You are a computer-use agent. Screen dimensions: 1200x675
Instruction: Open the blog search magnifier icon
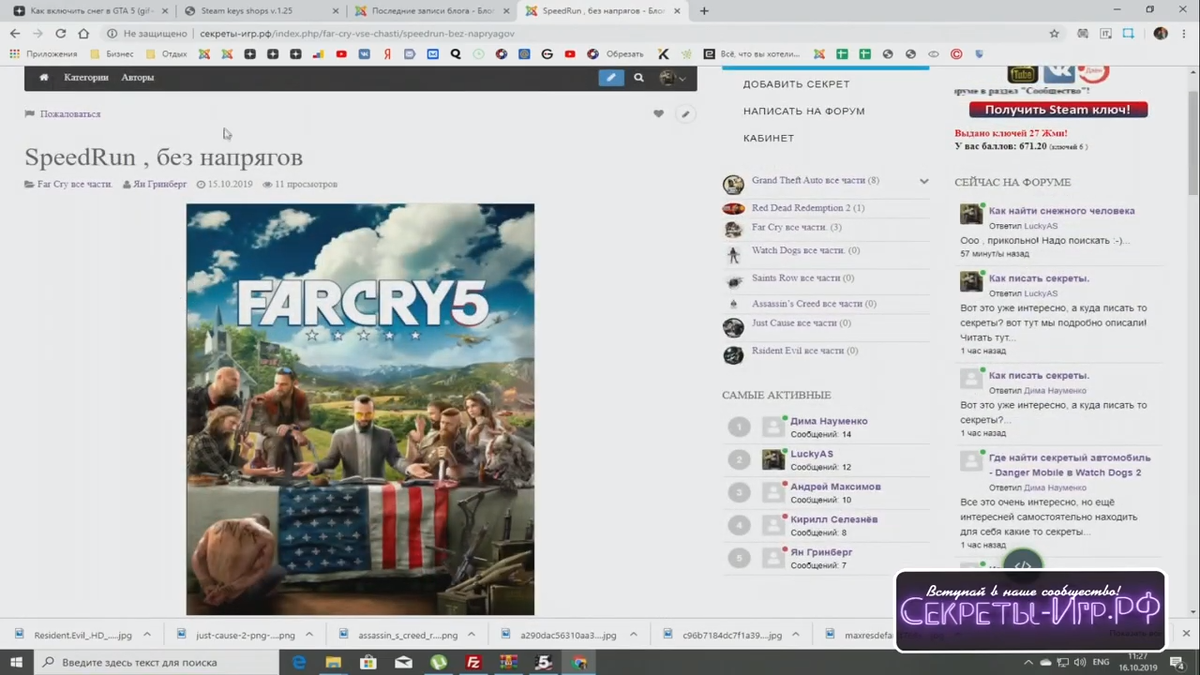point(639,78)
